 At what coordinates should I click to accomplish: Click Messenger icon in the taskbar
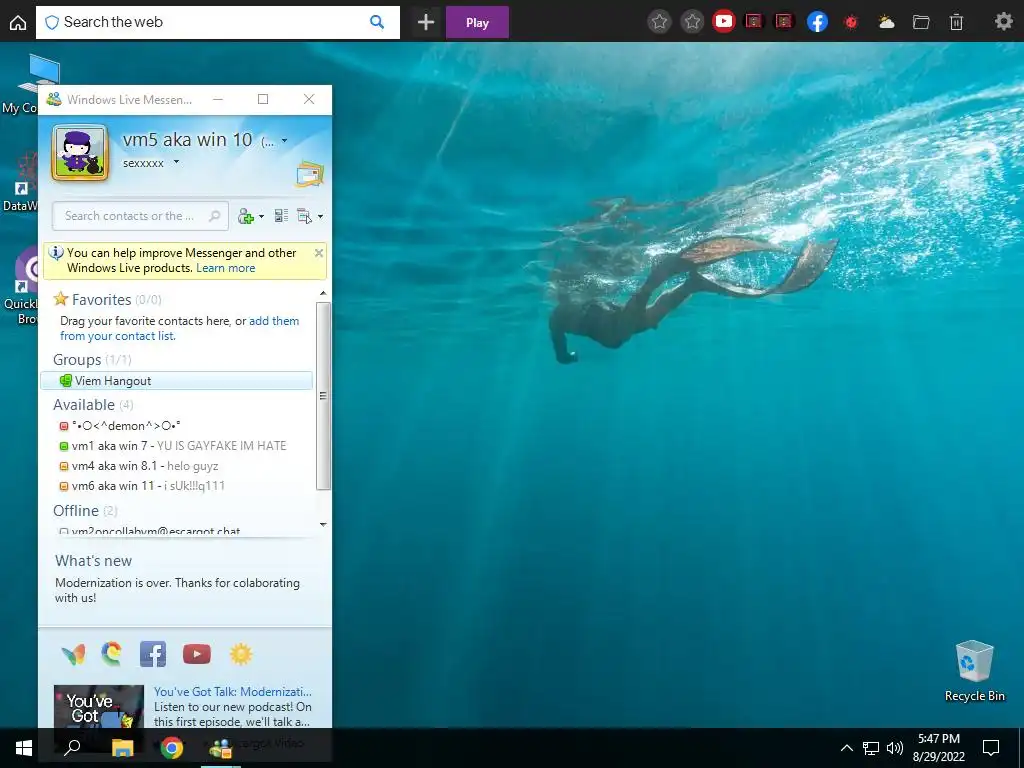(221, 748)
